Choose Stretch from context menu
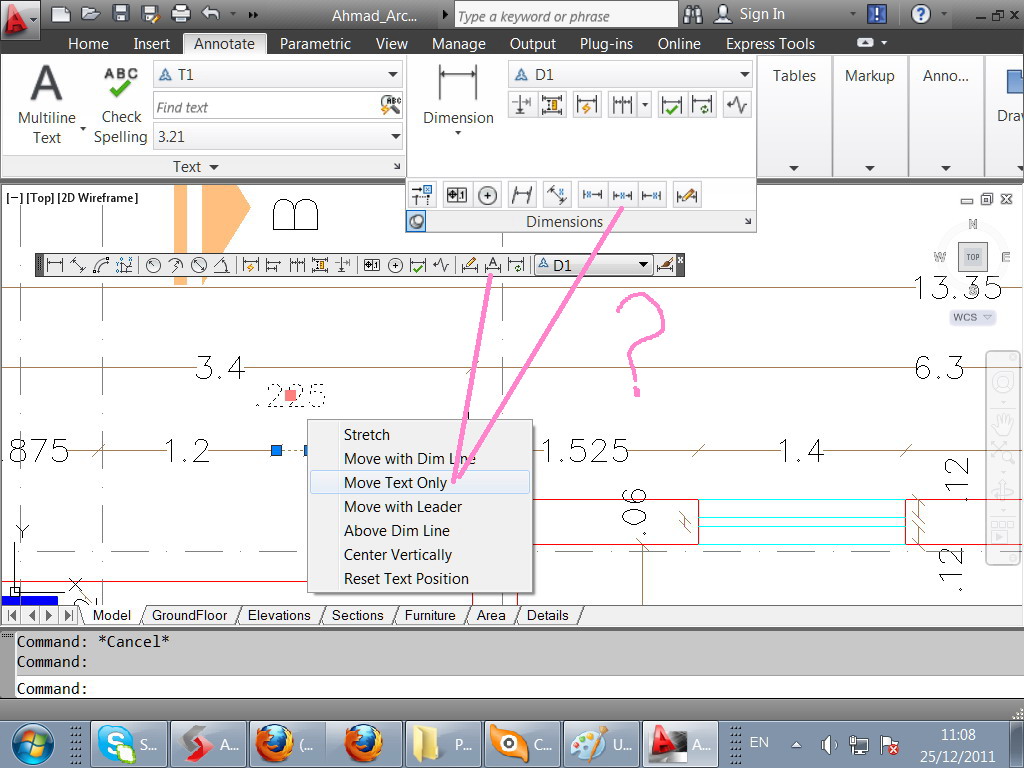This screenshot has height=768, width=1024. [x=419, y=434]
